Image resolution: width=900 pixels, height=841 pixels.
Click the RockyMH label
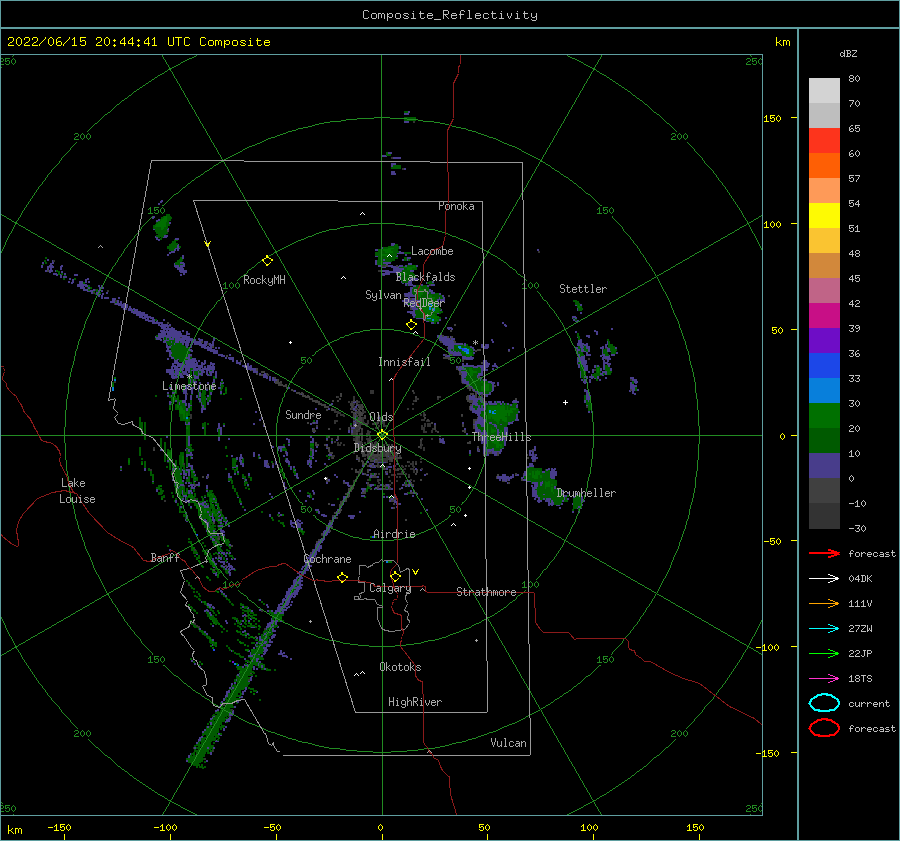[x=264, y=280]
